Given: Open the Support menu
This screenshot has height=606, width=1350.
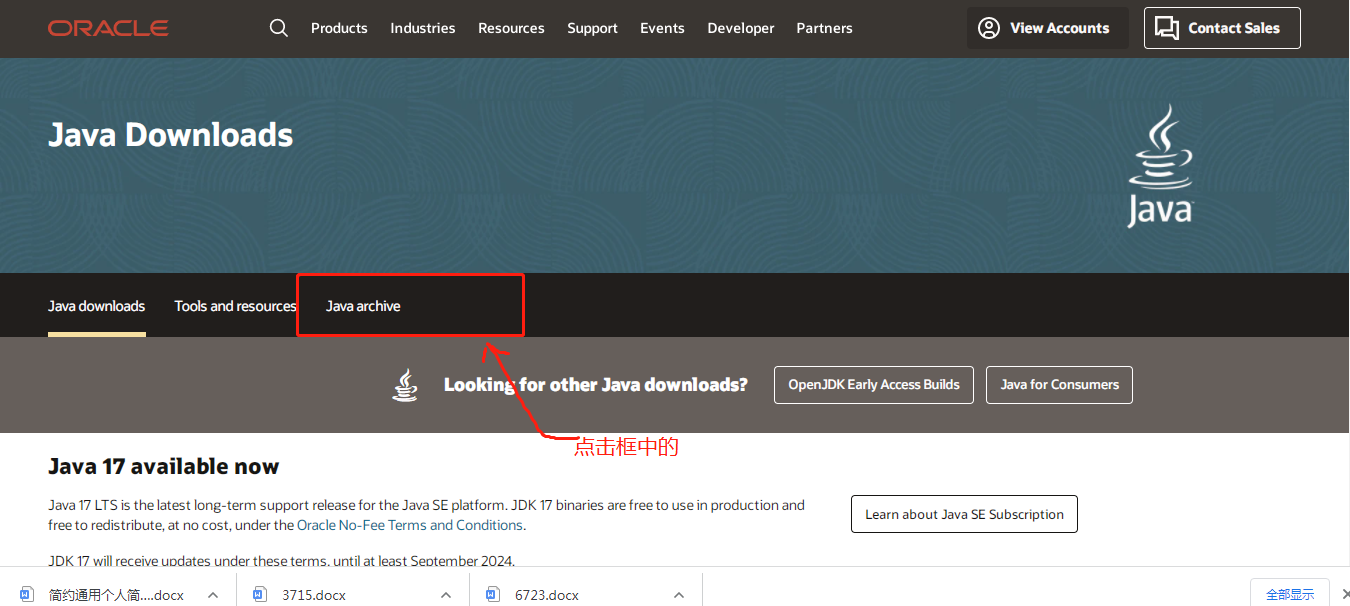Looking at the screenshot, I should click(592, 28).
